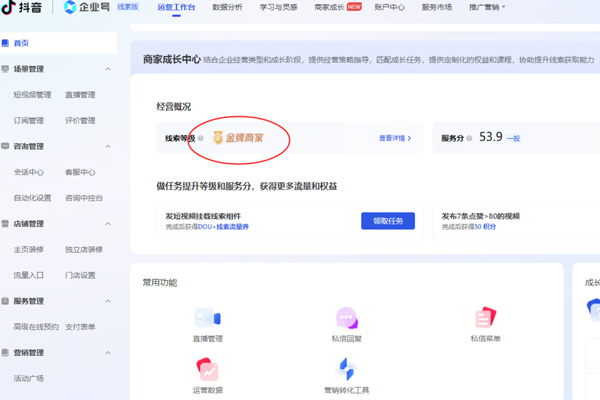Click the 发布7条点赞>80的视频 task card

[x=516, y=221]
